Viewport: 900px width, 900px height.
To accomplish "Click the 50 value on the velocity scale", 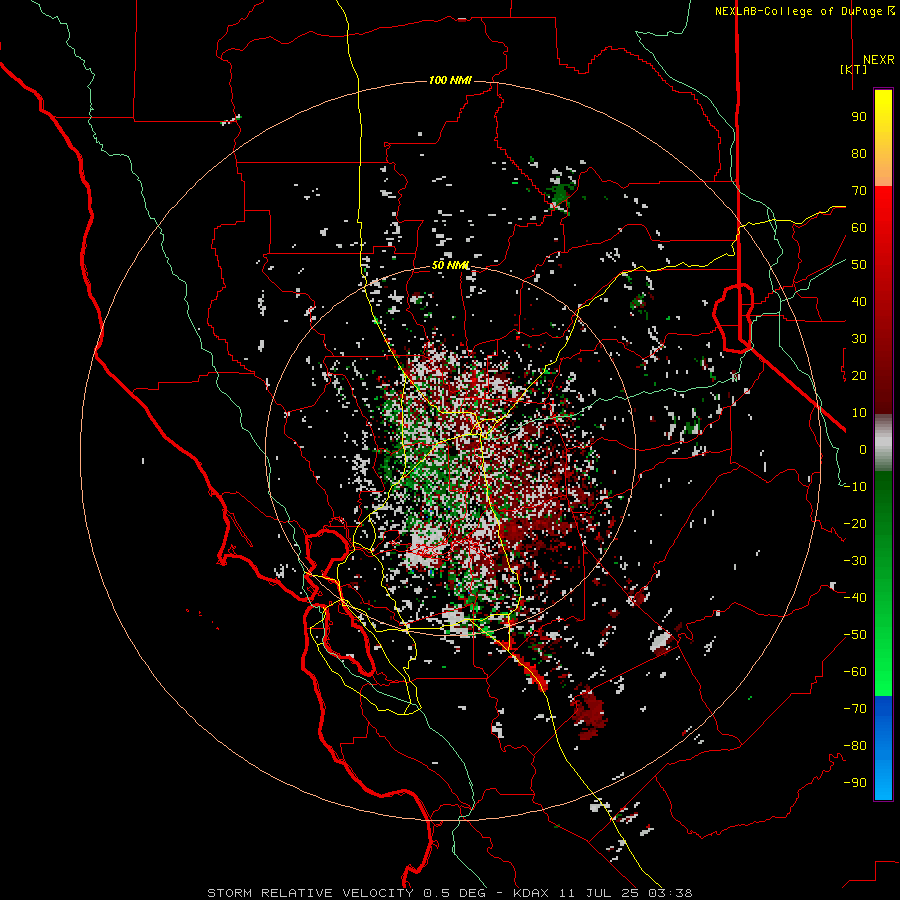I will click(859, 265).
